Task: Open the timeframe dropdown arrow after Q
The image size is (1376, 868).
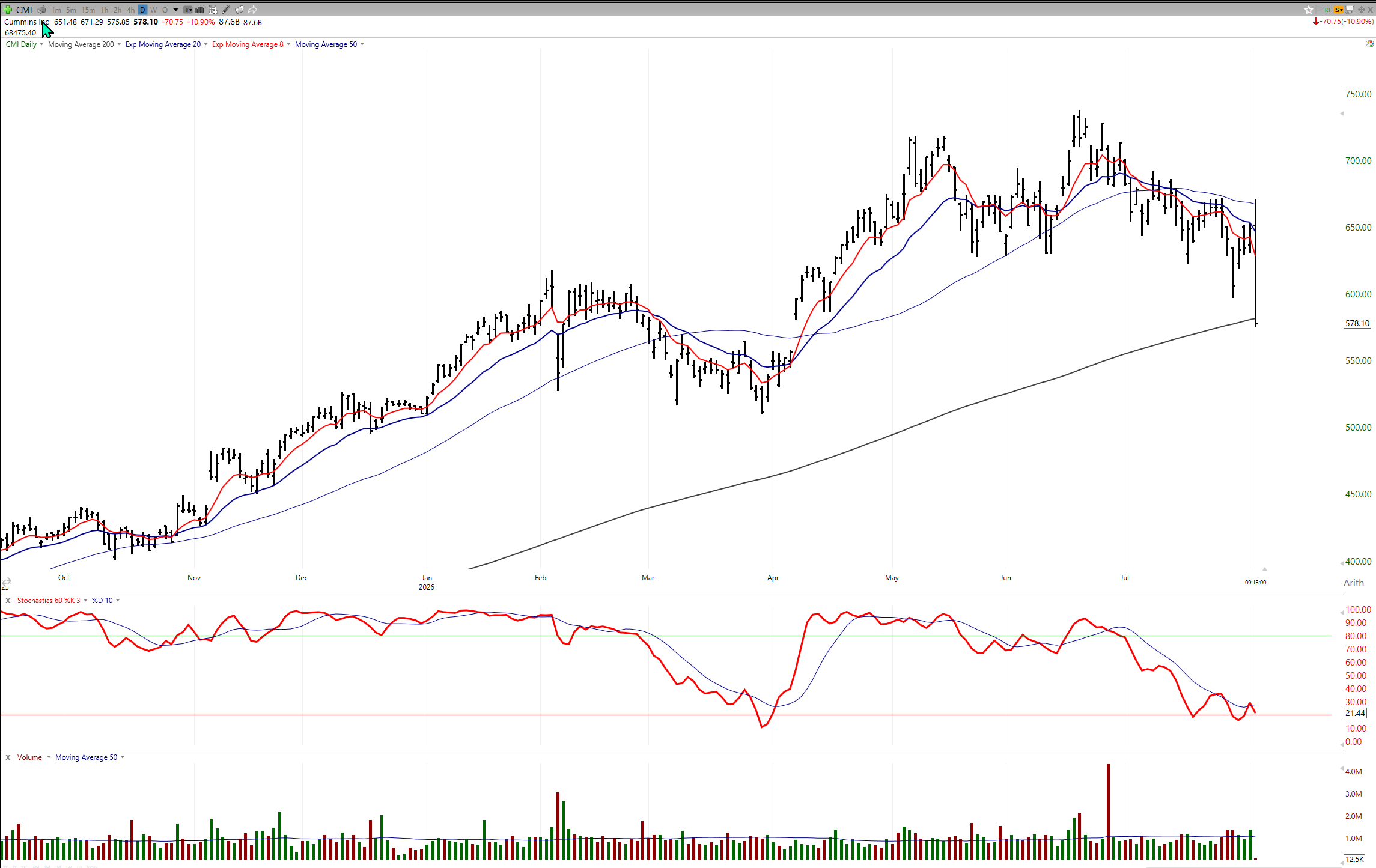Action: point(175,10)
